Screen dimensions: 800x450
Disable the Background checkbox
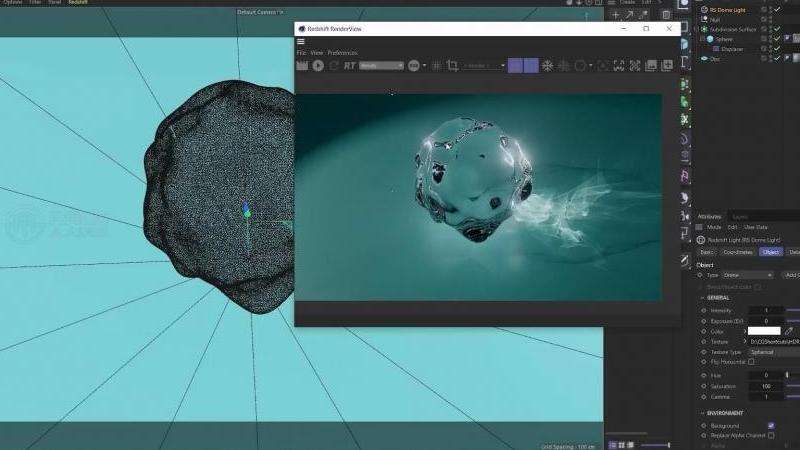(771, 426)
